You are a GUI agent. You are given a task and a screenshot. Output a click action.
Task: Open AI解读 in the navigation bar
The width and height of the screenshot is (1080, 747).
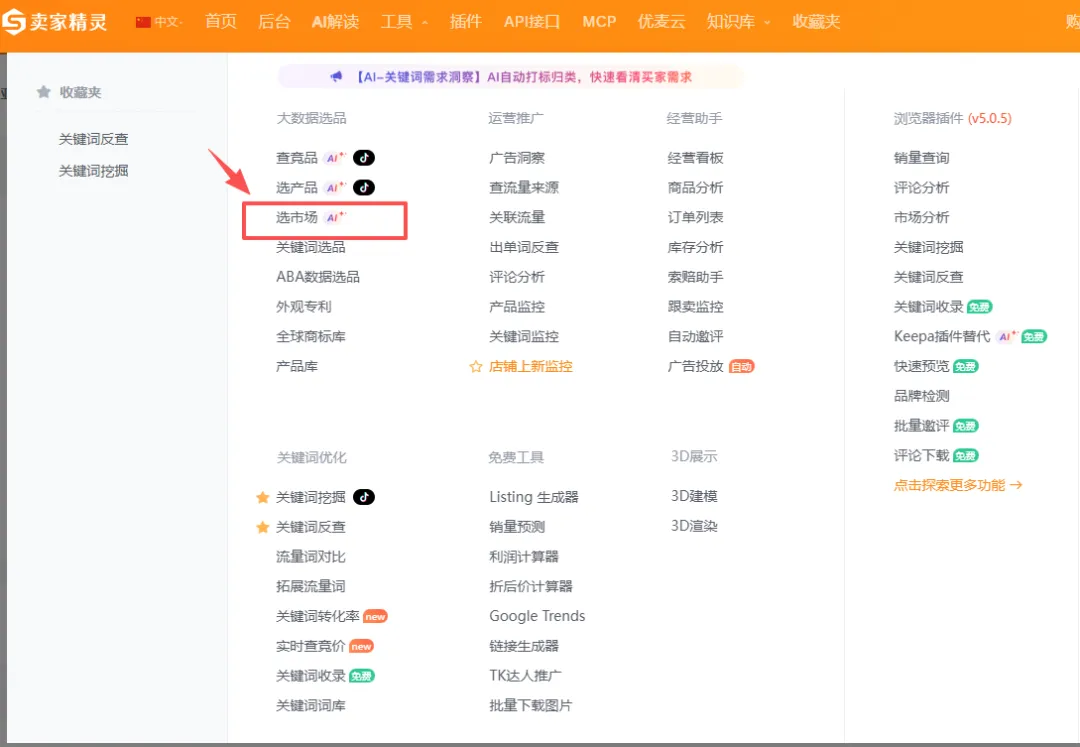[335, 22]
